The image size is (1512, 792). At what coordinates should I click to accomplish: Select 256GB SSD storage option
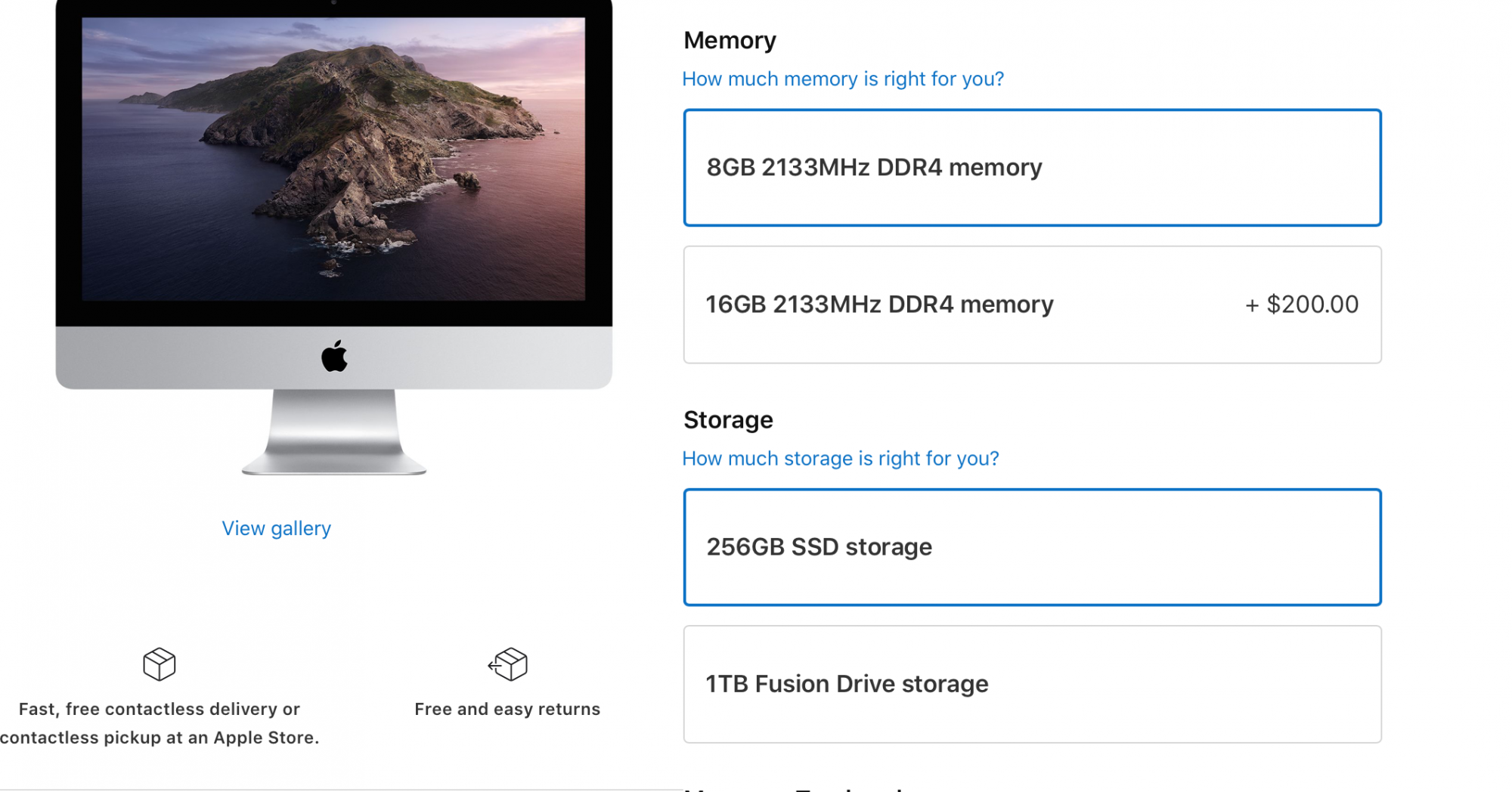1032,547
